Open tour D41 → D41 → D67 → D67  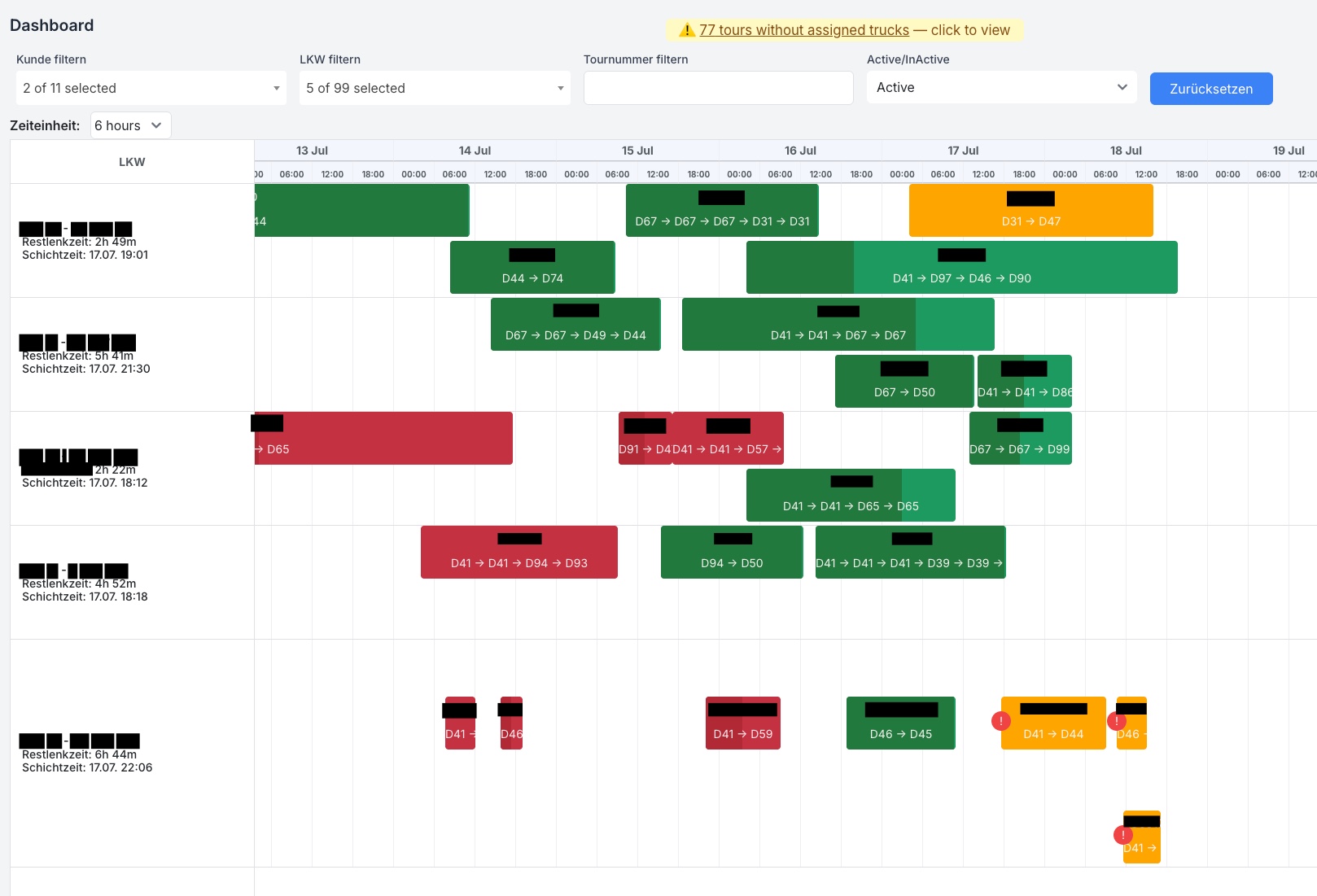click(x=838, y=324)
